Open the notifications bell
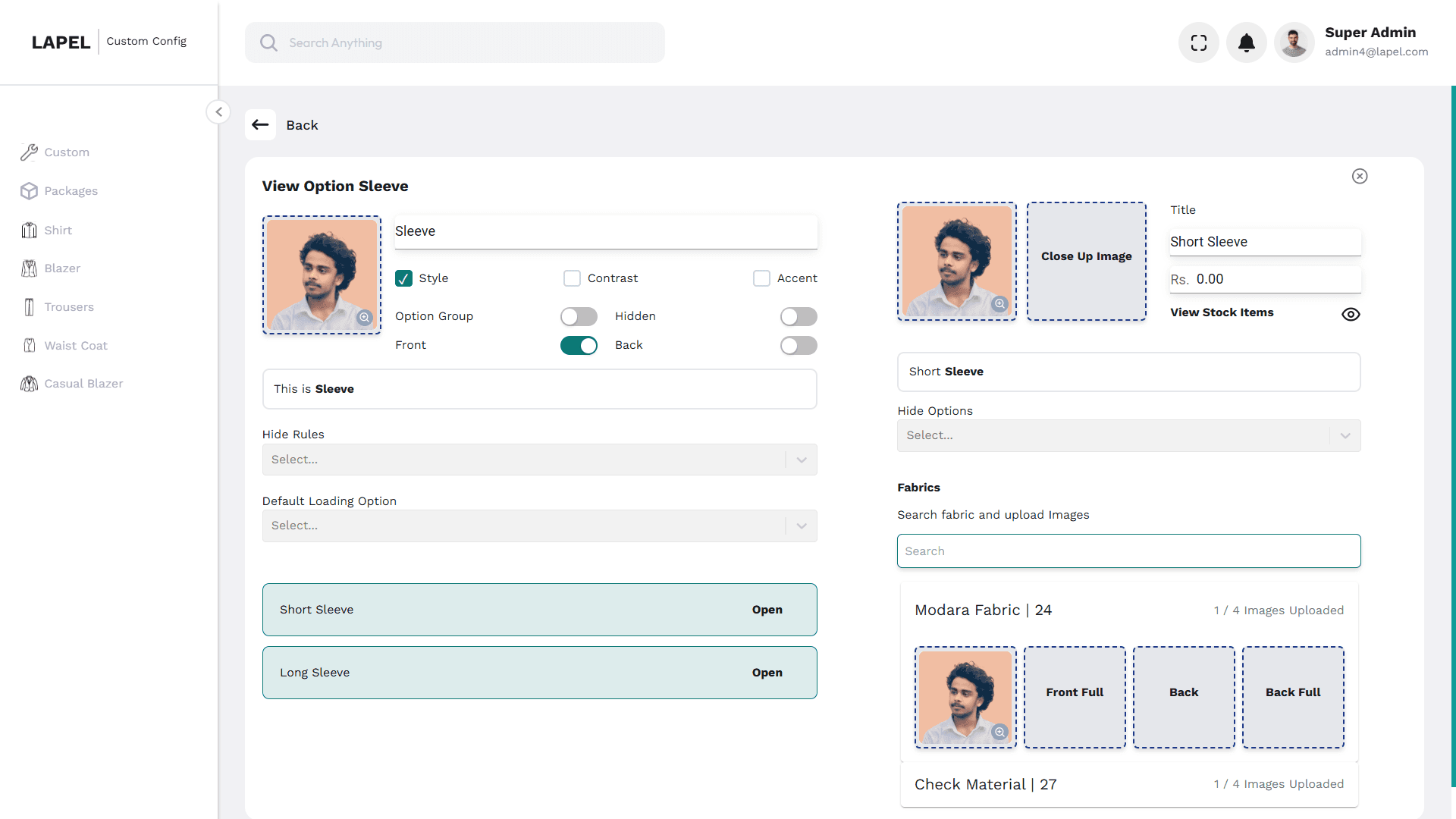This screenshot has width=1456, height=819. (1245, 42)
